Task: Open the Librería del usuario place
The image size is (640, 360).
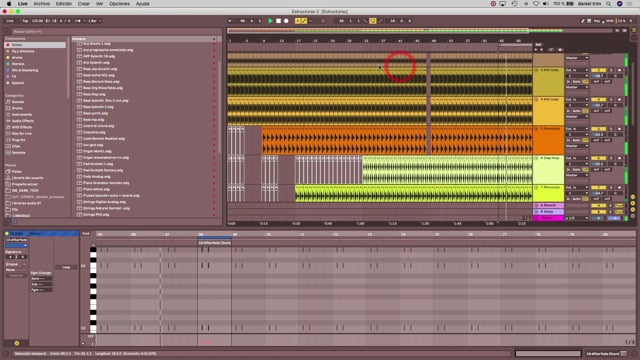Action: 27,178
